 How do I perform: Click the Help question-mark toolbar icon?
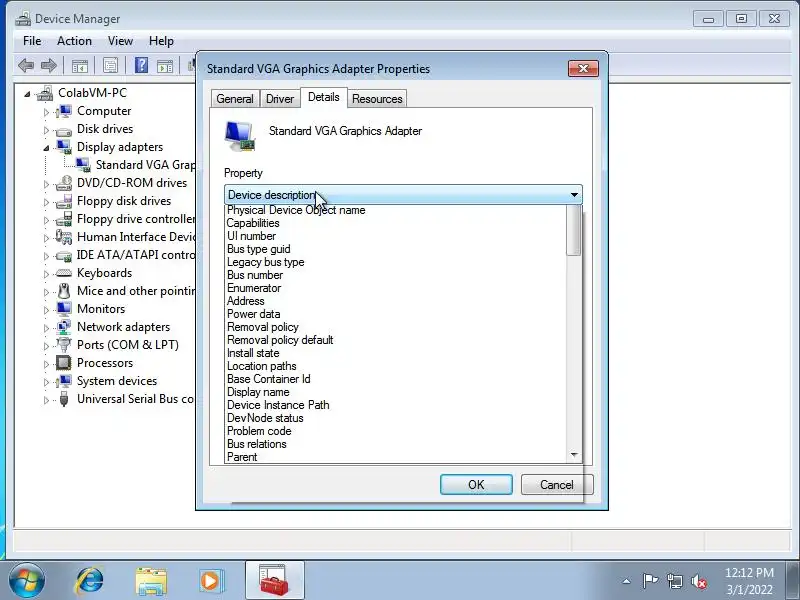[141, 65]
